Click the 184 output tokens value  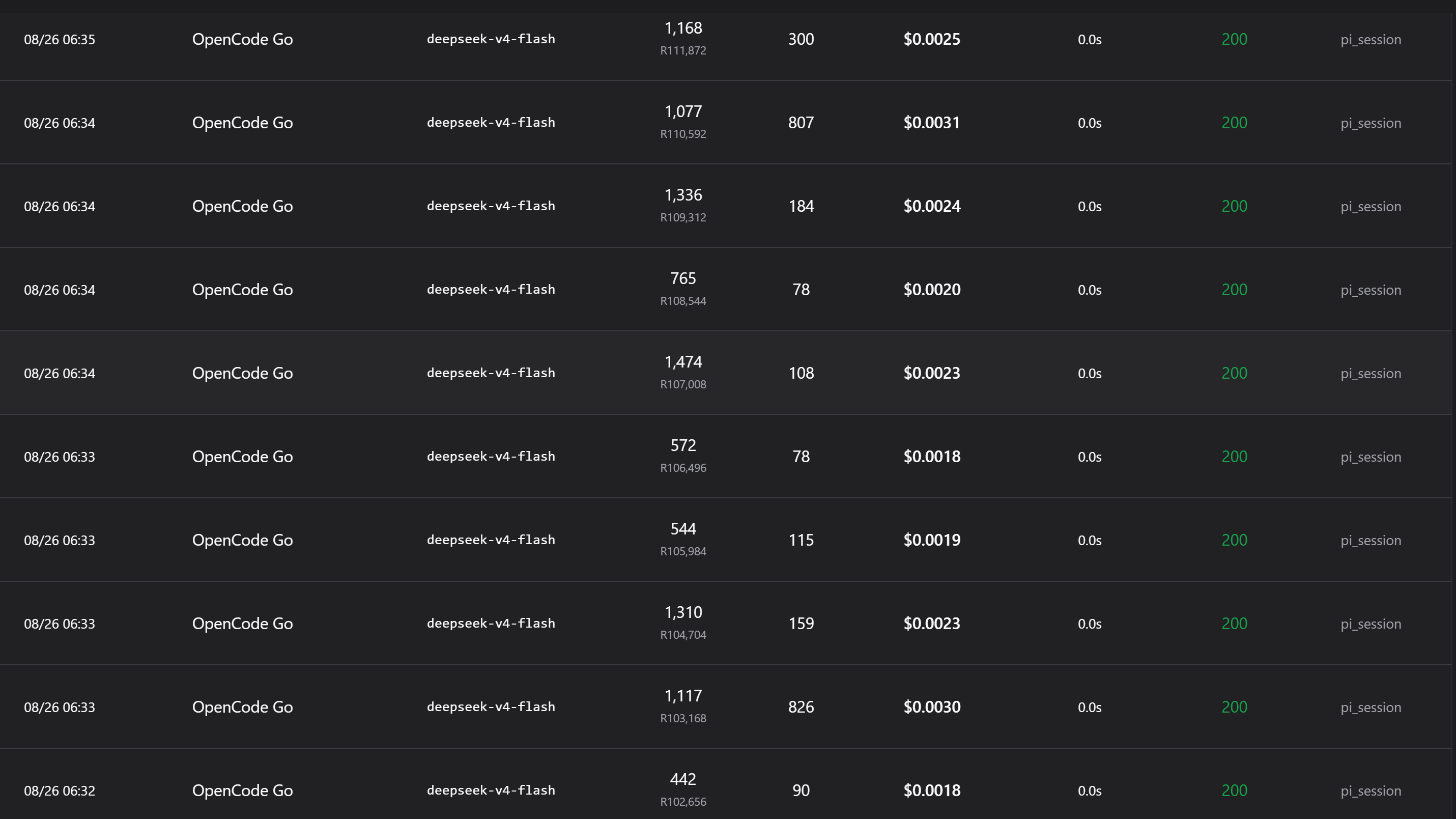click(801, 206)
